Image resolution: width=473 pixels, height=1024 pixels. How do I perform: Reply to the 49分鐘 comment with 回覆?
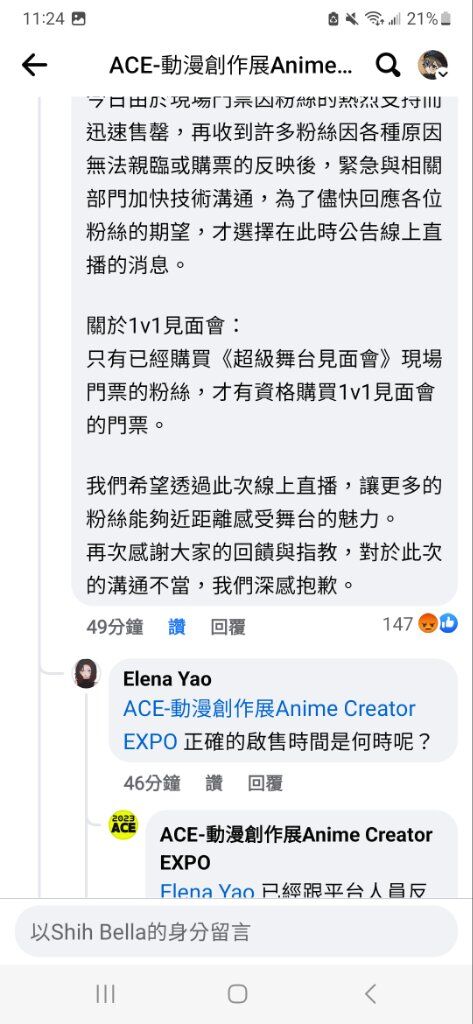(x=228, y=627)
